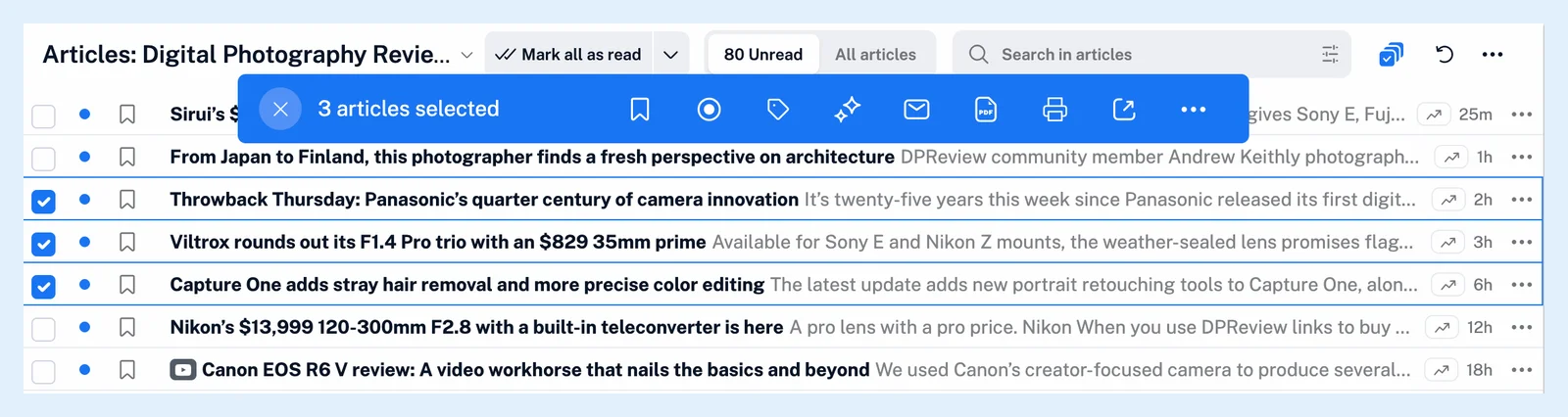Viewport: 1568px width, 417px height.
Task: Open more menu for From Japan to Finland row
Action: (x=1521, y=157)
